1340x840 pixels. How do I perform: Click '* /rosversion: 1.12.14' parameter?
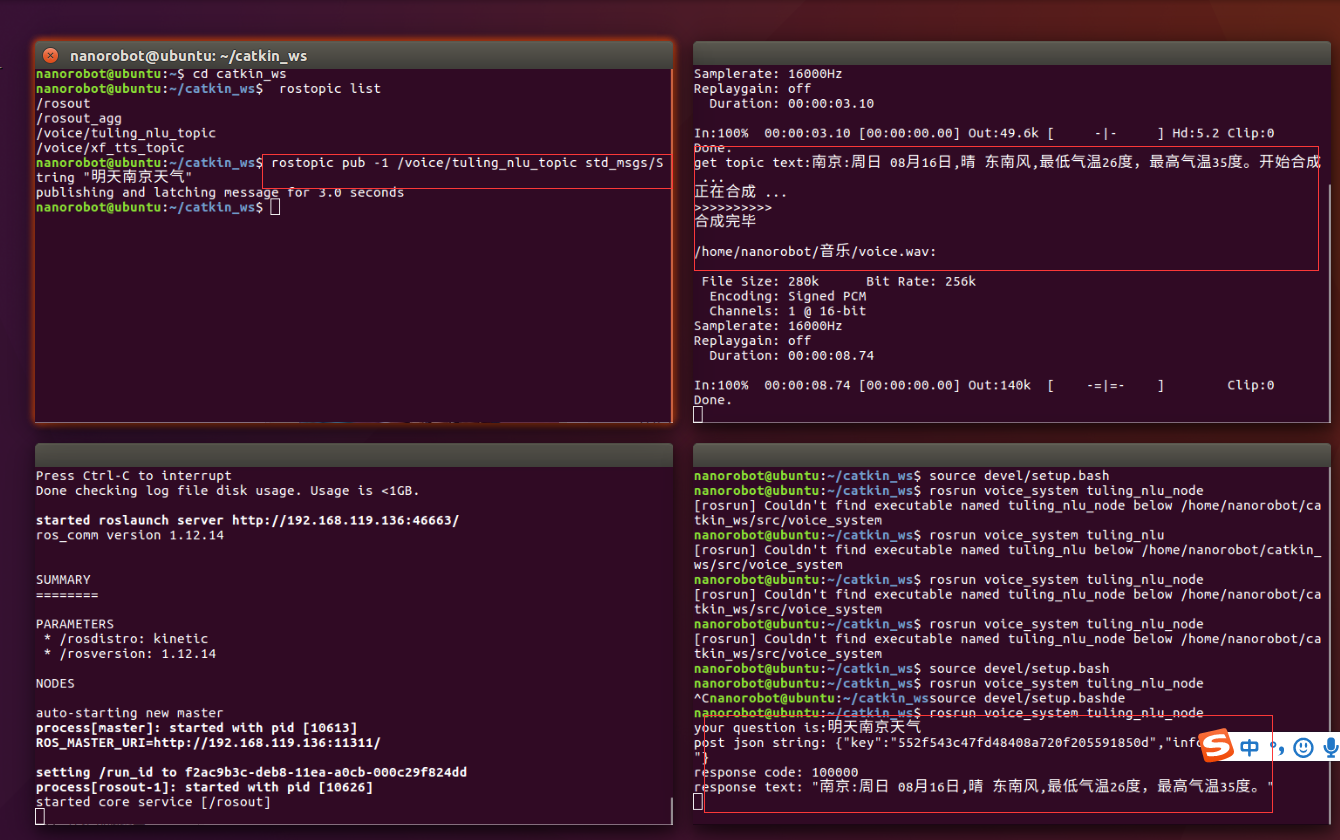(130, 653)
